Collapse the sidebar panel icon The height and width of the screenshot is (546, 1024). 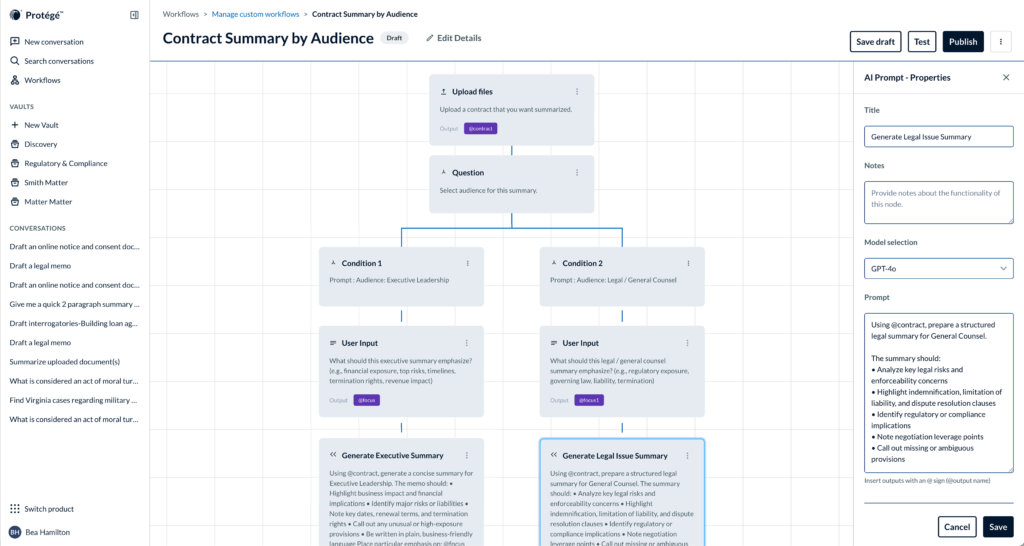[x=134, y=15]
